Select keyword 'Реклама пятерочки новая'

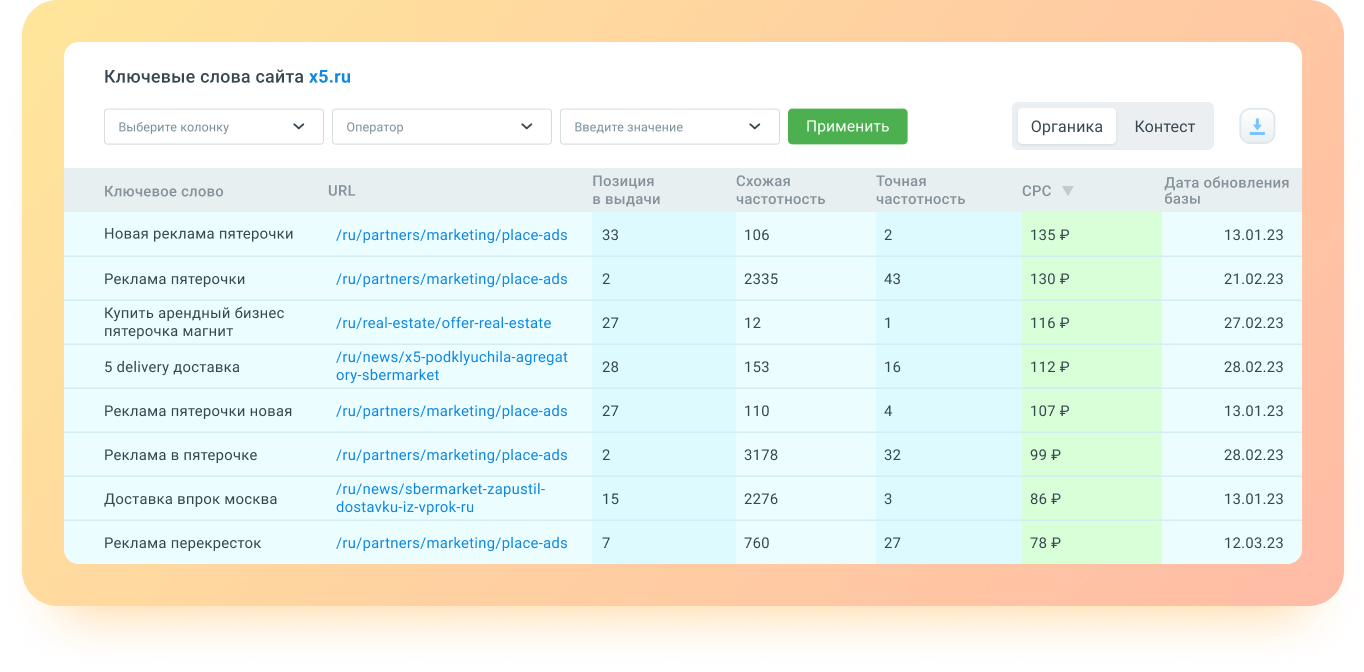[x=198, y=411]
